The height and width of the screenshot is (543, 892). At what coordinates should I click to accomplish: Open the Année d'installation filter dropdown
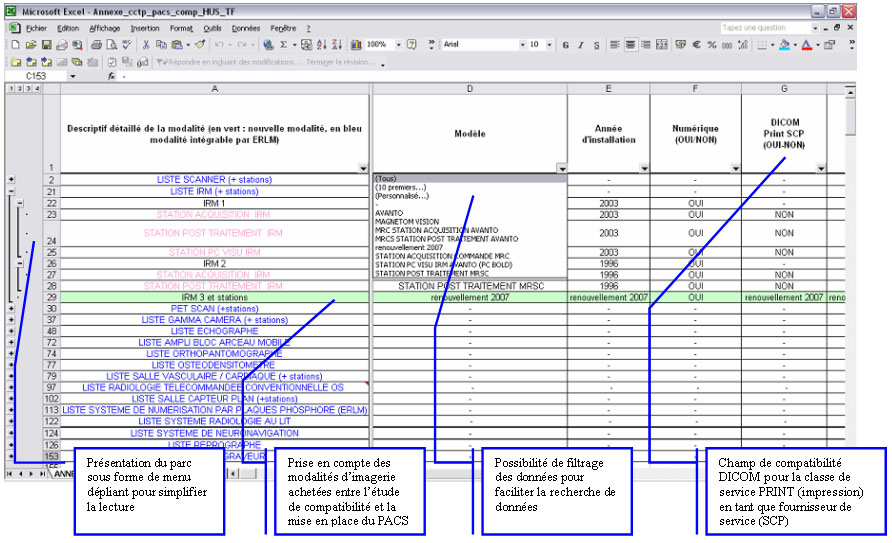644,168
